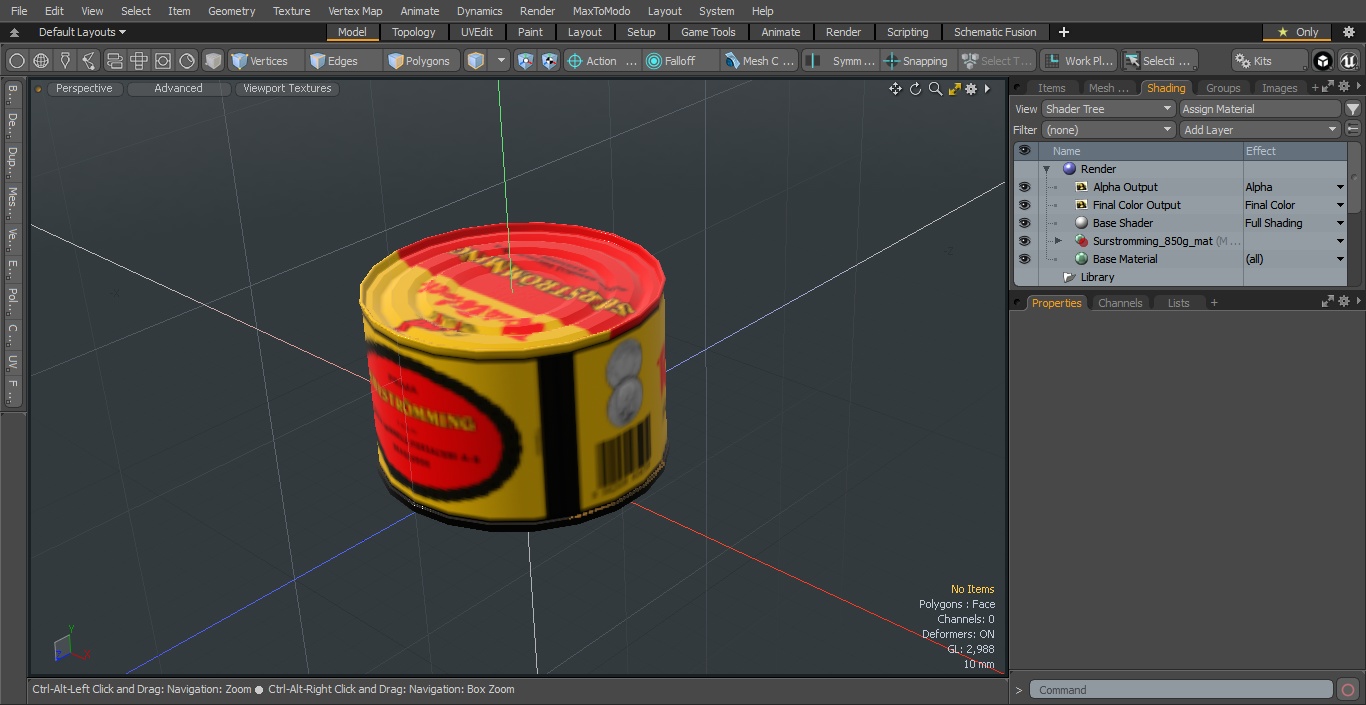Open the Filter (none) dropdown
The height and width of the screenshot is (705, 1366).
(x=1108, y=130)
